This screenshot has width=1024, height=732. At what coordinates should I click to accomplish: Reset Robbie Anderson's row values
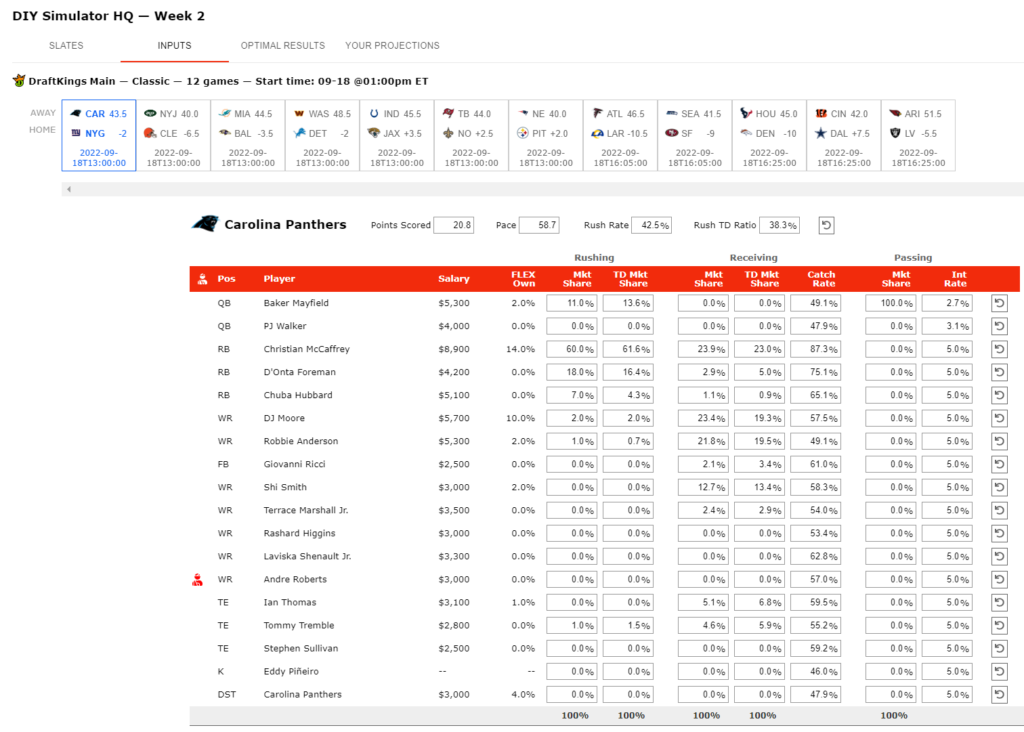[x=999, y=441]
